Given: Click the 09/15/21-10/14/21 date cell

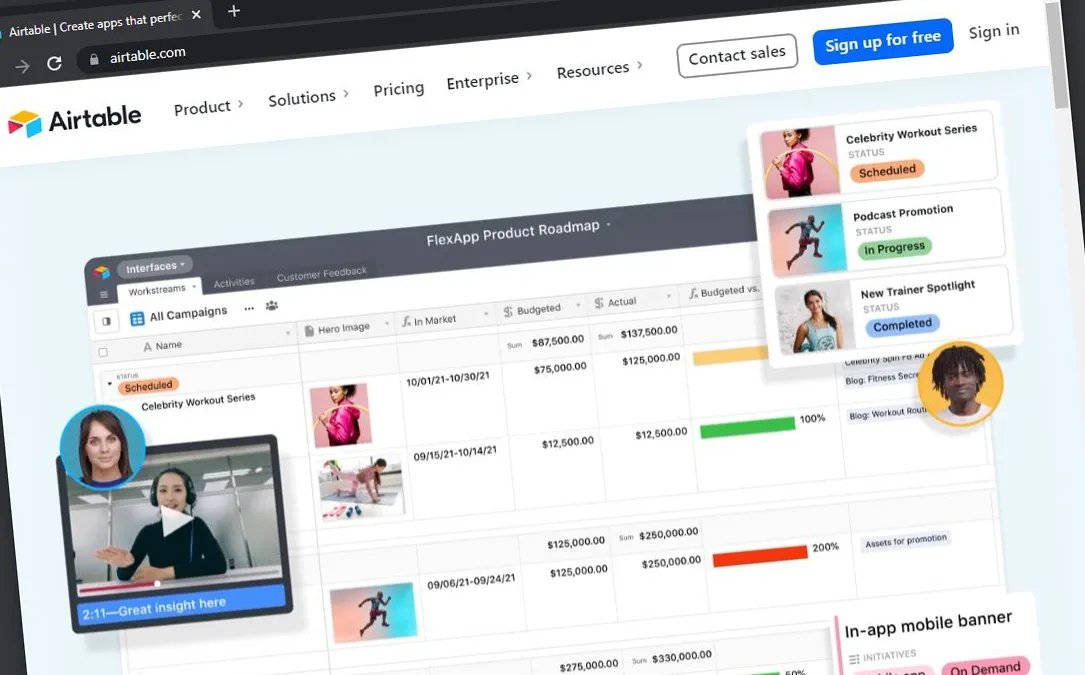Looking at the screenshot, I should [455, 453].
